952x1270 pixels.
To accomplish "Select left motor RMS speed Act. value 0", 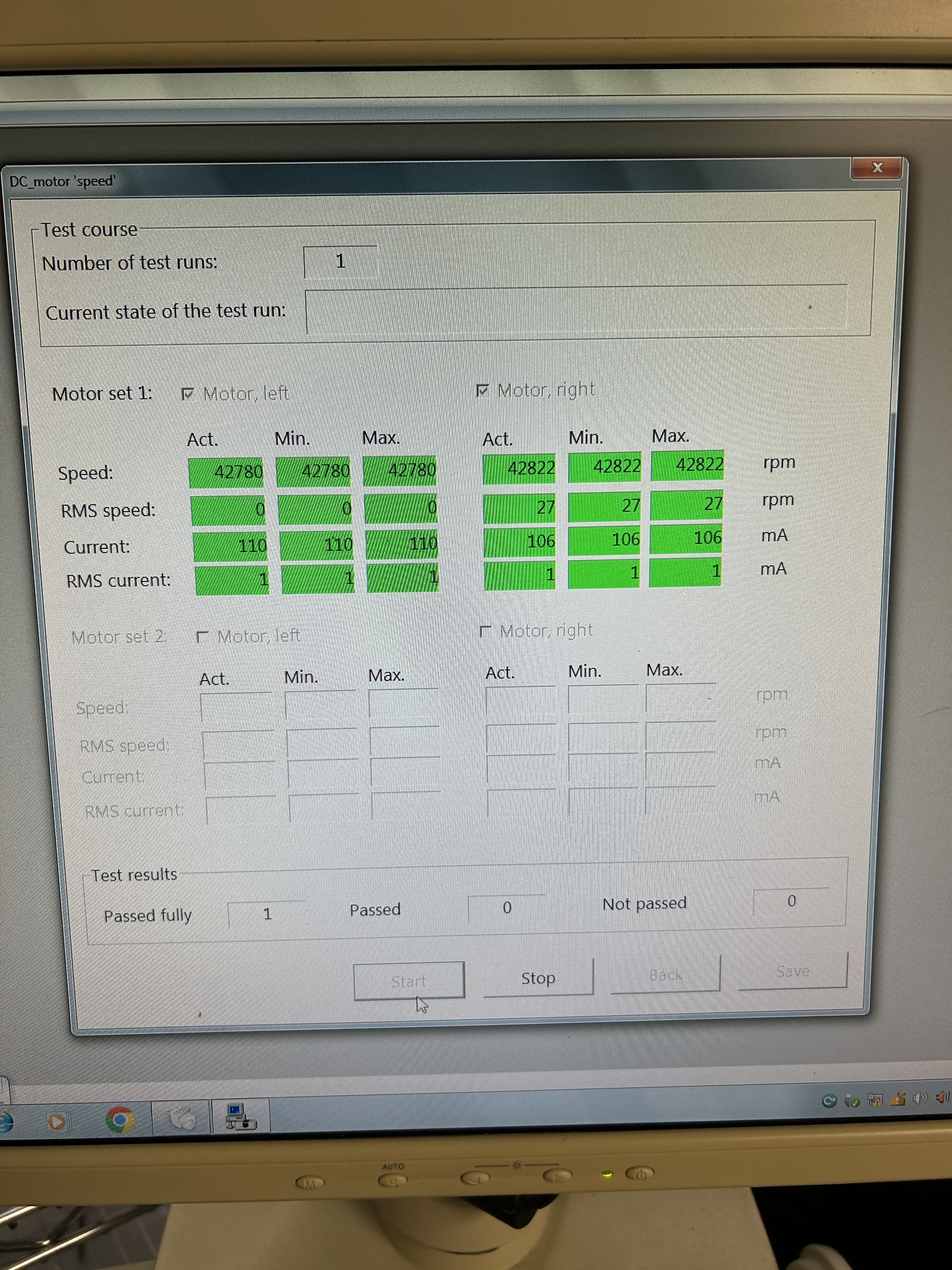I will coord(228,510).
